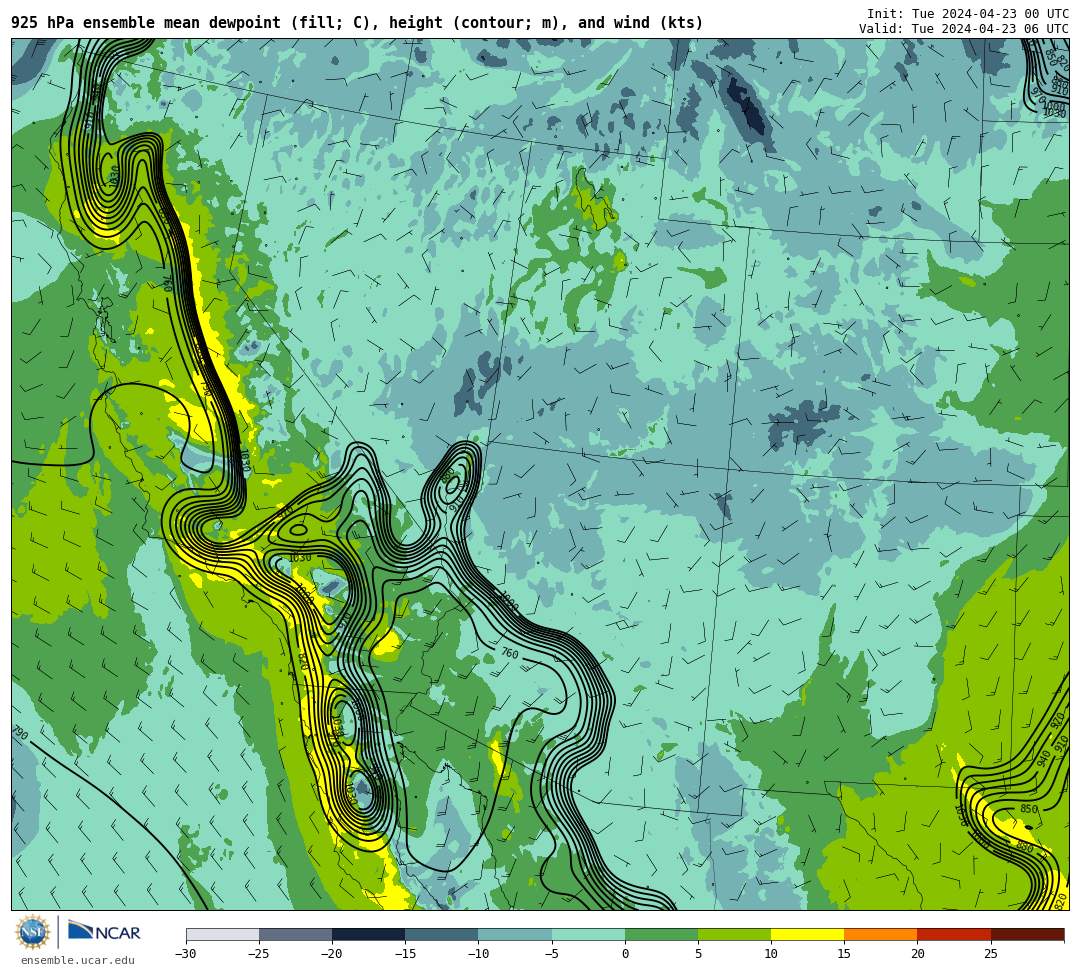Click the 15 to 20 orange colorbar segment
The height and width of the screenshot is (973, 1080).
[881, 934]
